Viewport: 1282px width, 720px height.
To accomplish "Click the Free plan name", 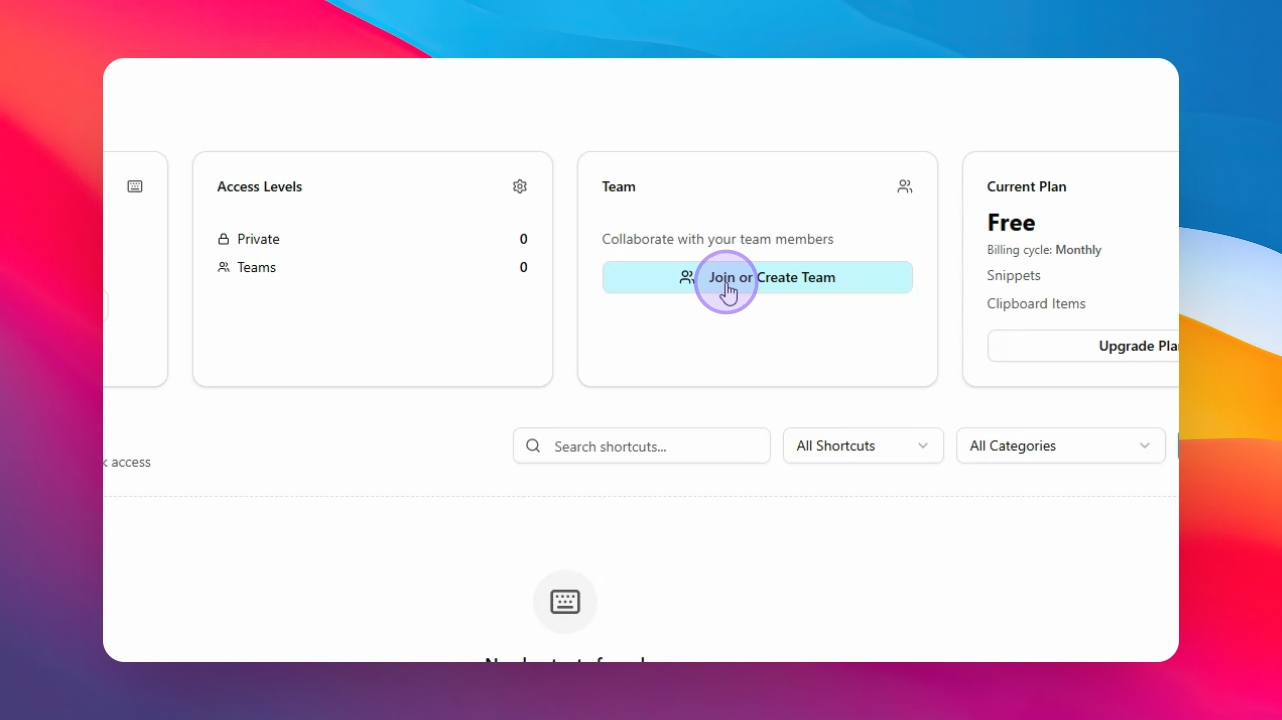I will pos(1011,222).
